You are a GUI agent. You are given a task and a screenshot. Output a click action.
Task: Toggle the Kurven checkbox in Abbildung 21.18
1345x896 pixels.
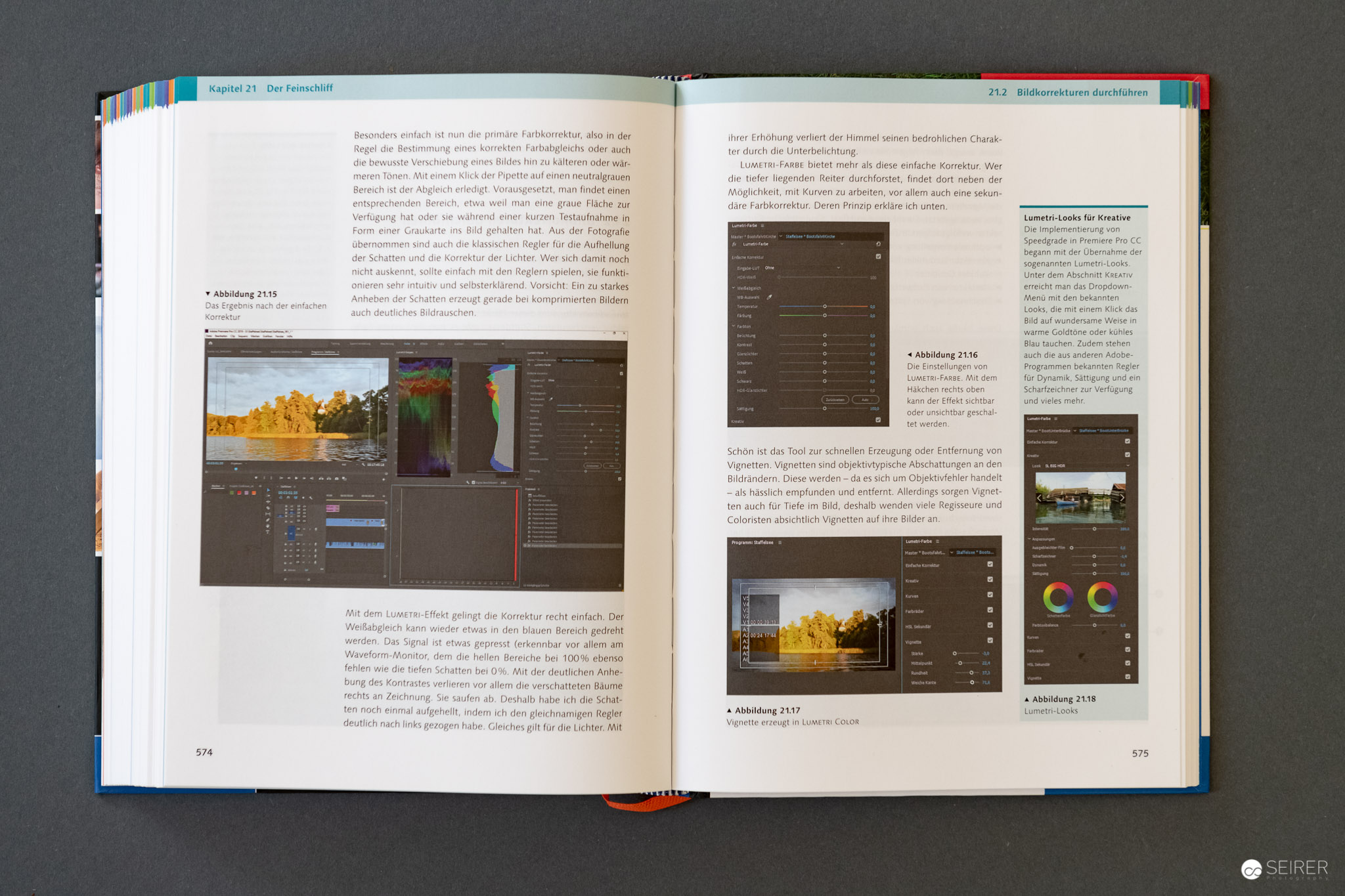(1128, 636)
